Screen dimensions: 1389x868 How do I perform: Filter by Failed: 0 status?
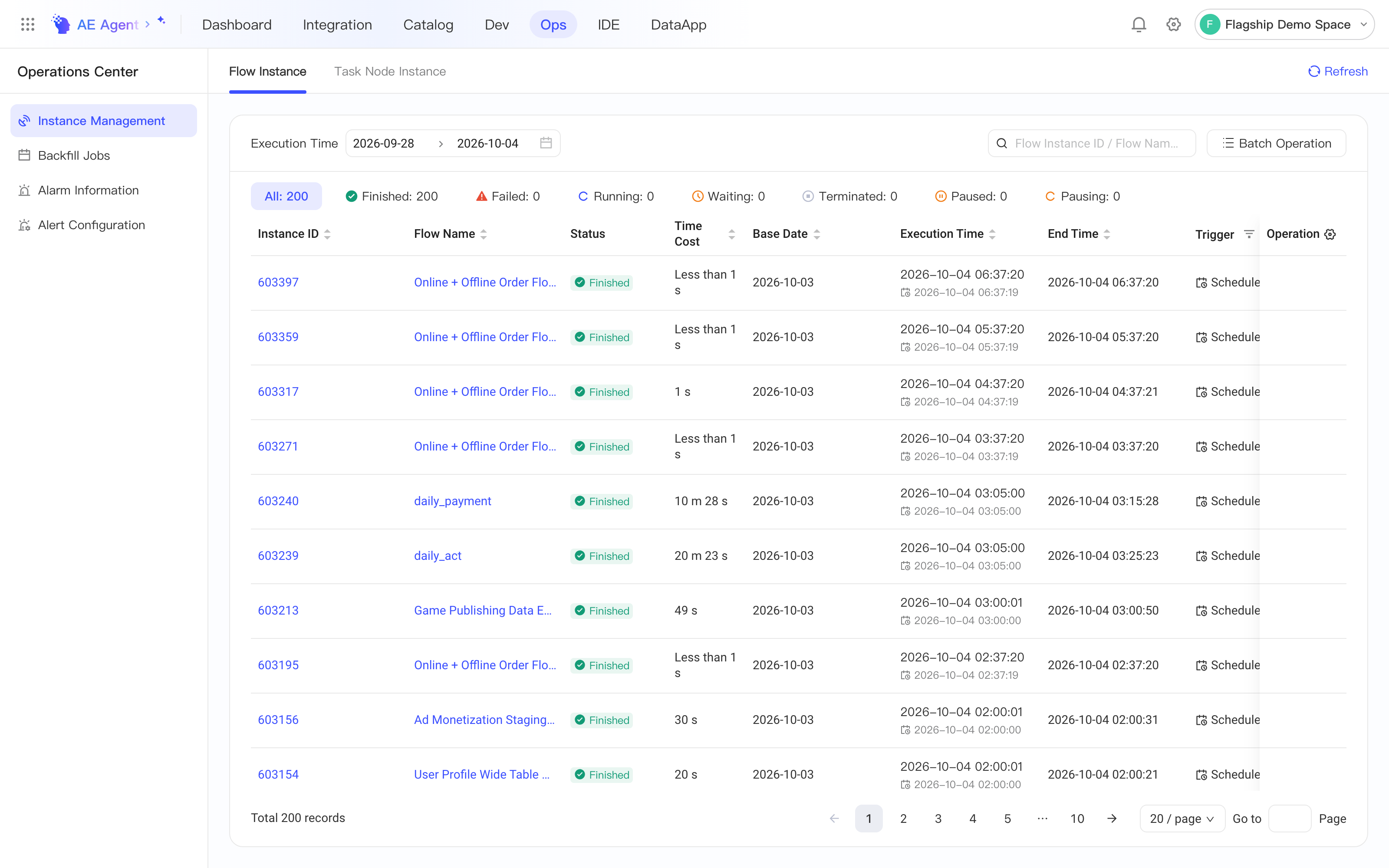(x=508, y=196)
